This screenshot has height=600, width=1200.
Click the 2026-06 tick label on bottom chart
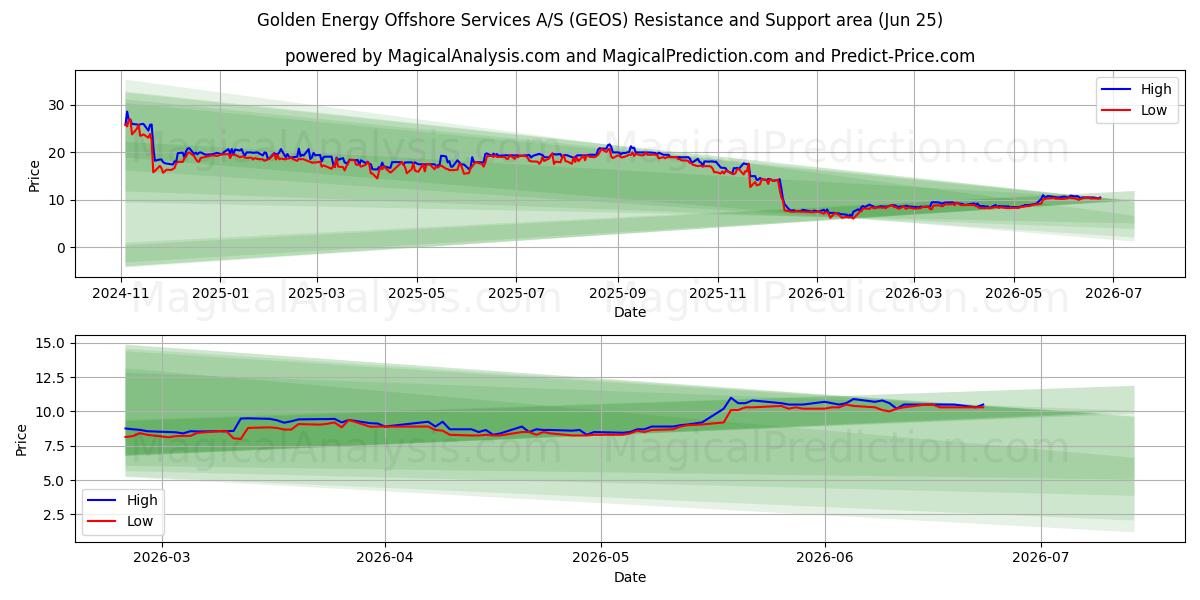click(x=825, y=559)
